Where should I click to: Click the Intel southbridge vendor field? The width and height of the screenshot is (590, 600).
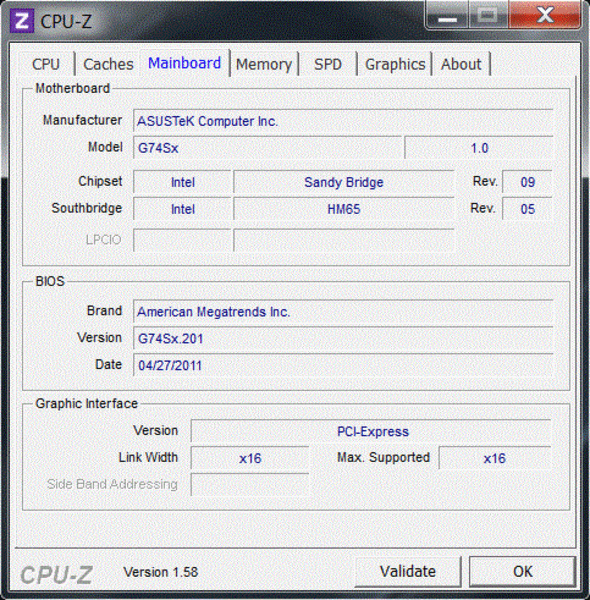(x=182, y=209)
